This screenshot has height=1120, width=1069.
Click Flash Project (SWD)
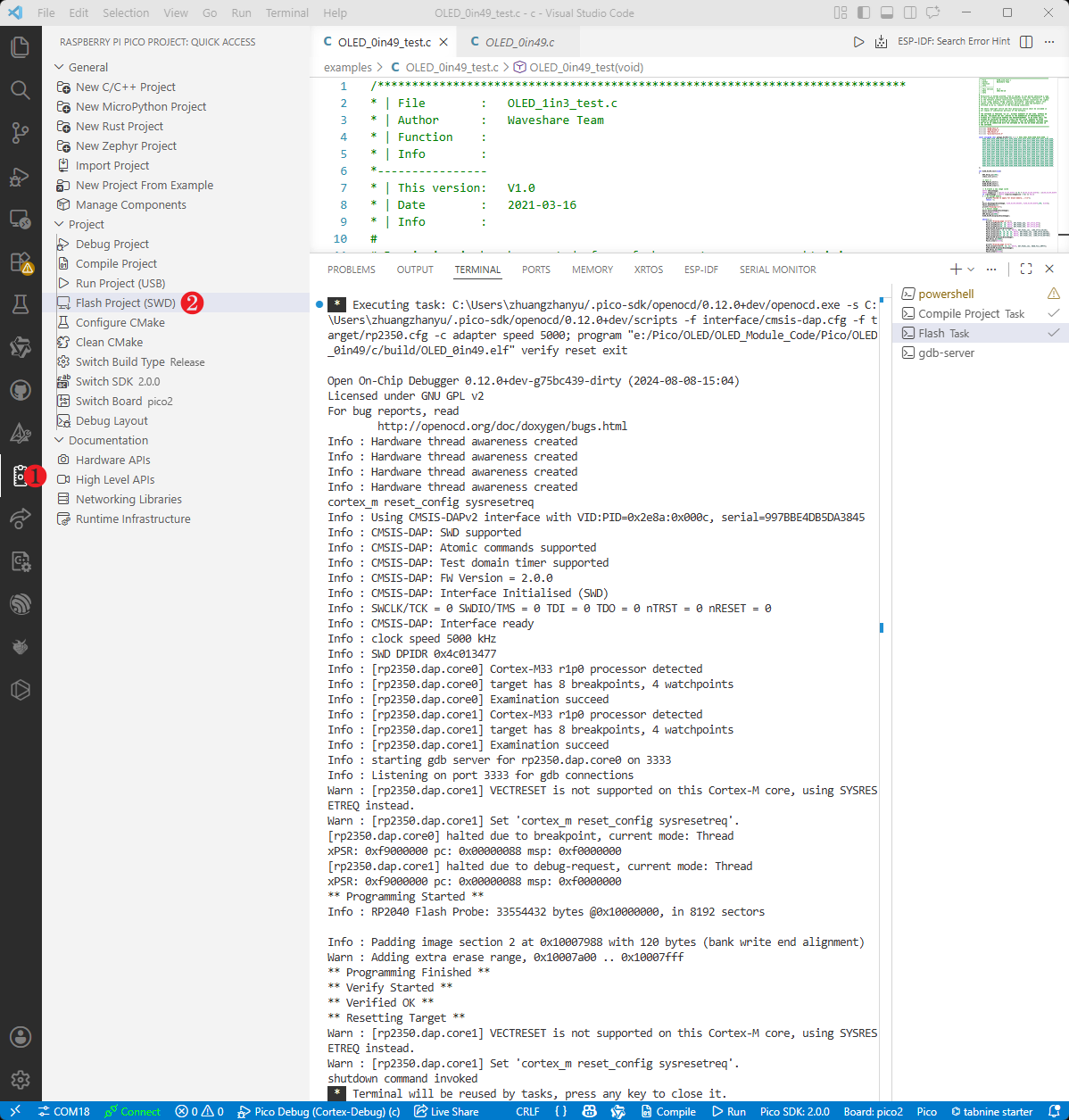point(125,303)
